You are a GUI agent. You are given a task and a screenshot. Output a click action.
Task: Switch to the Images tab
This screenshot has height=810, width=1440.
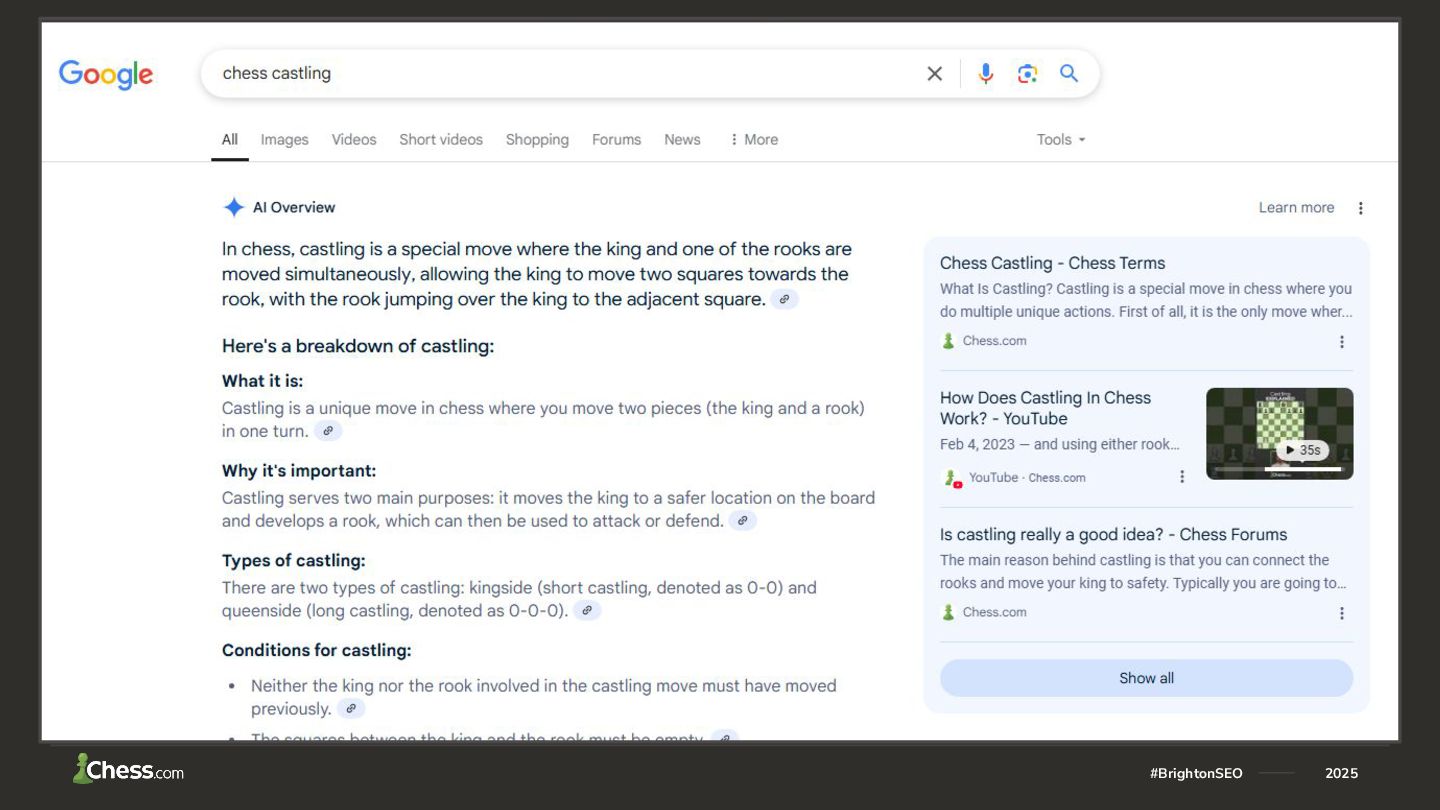point(284,140)
